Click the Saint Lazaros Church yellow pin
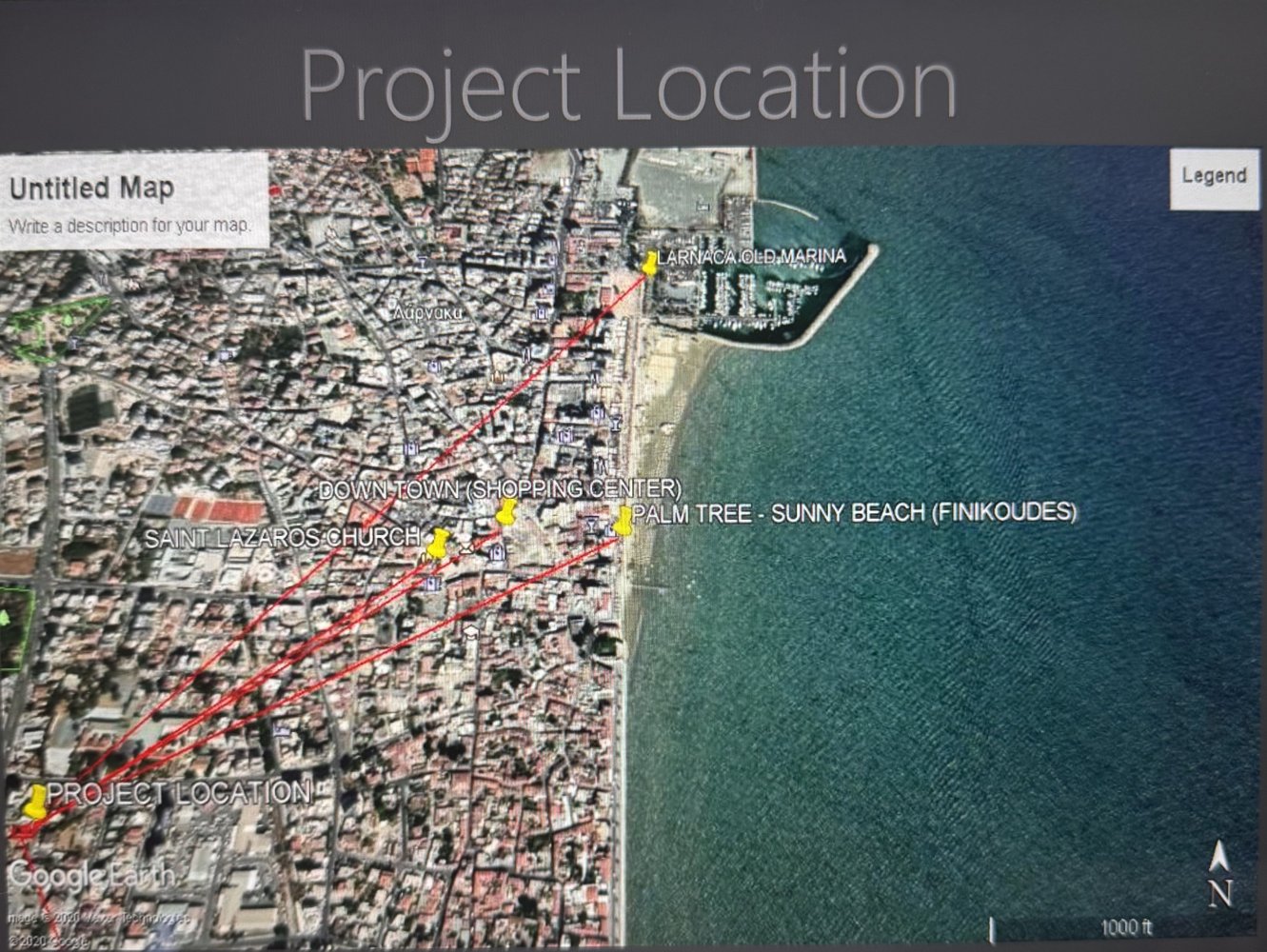 [x=437, y=544]
